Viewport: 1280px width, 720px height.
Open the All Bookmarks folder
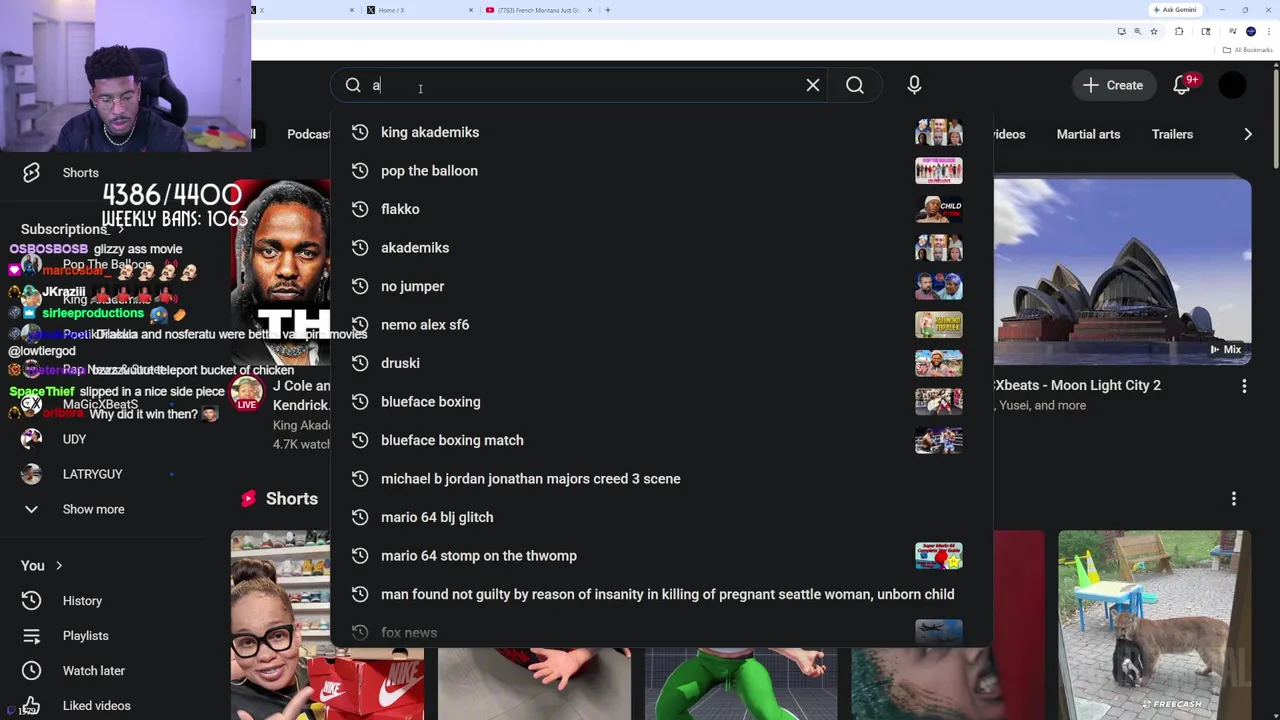click(1248, 50)
